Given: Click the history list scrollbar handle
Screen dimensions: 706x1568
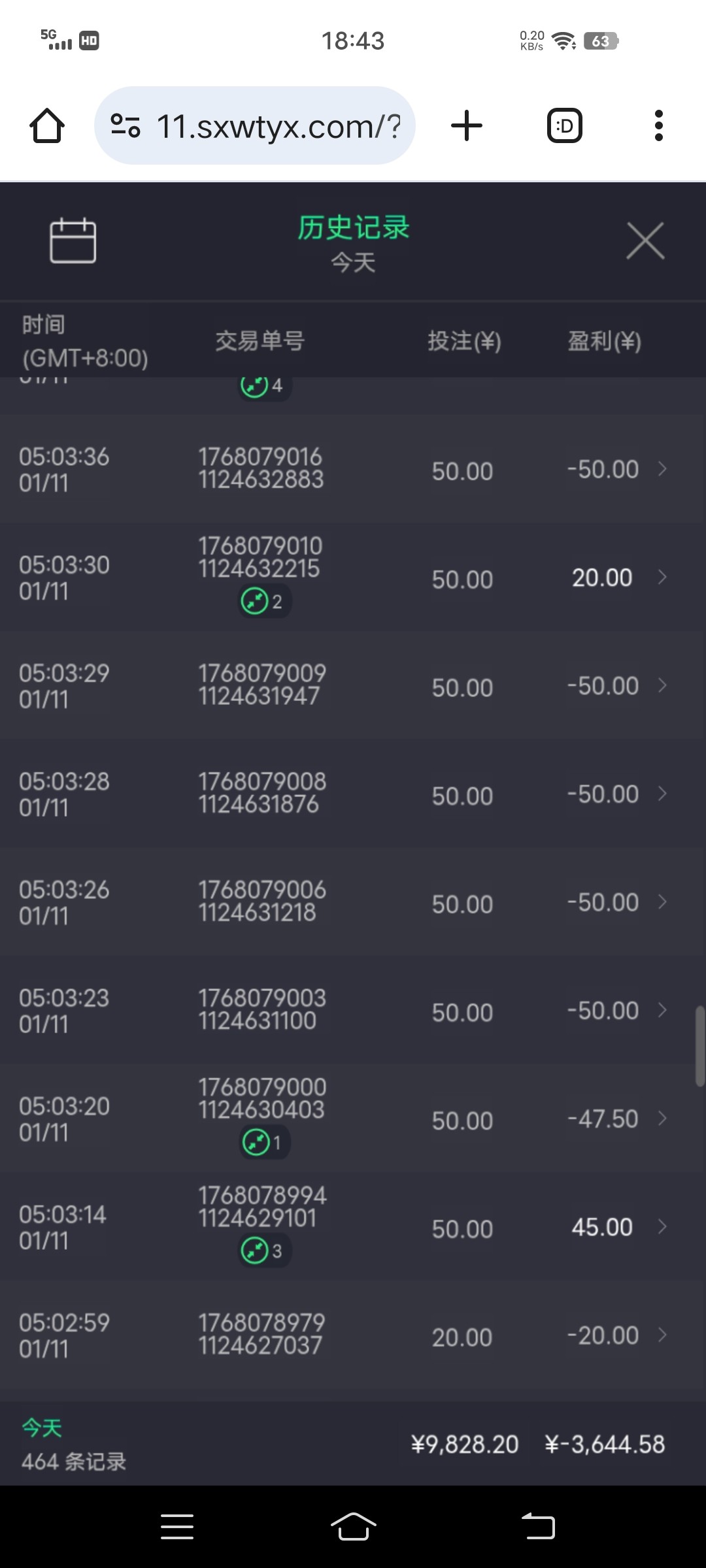Looking at the screenshot, I should (x=699, y=1045).
